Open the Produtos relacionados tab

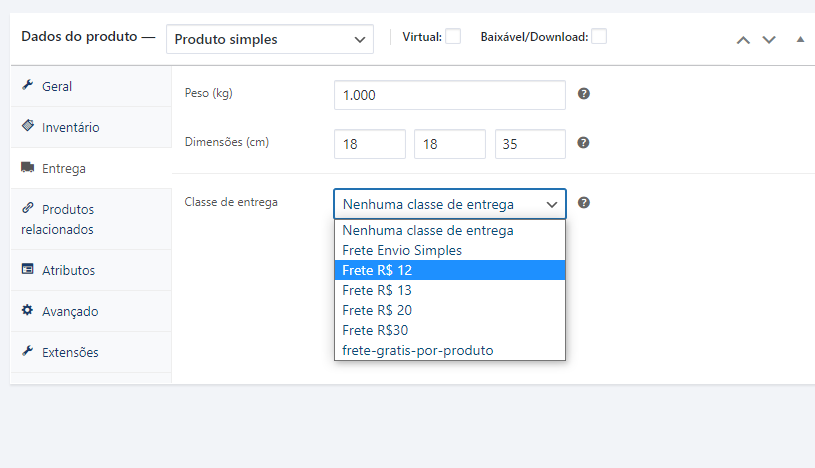(91, 219)
